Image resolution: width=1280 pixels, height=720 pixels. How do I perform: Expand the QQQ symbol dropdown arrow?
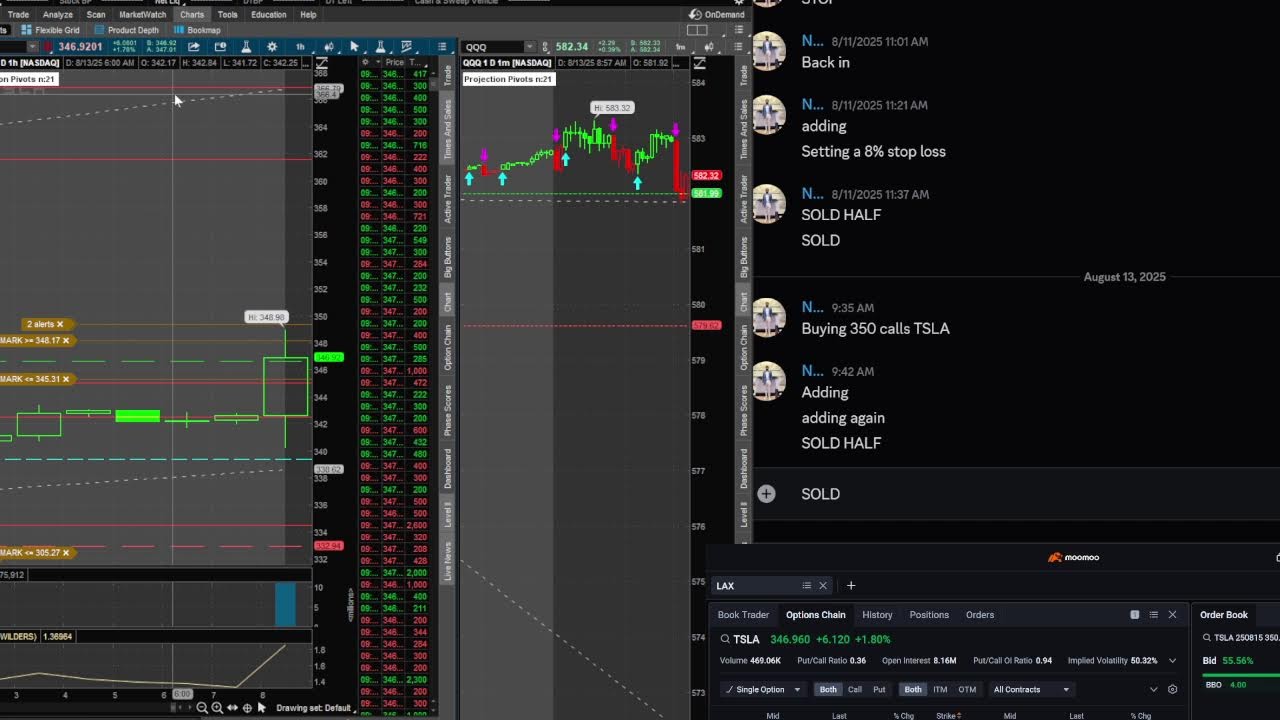point(530,47)
